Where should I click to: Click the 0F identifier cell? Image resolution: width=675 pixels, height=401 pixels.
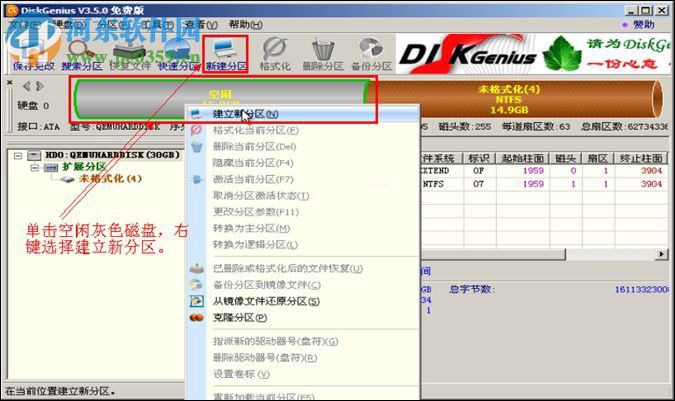[479, 171]
